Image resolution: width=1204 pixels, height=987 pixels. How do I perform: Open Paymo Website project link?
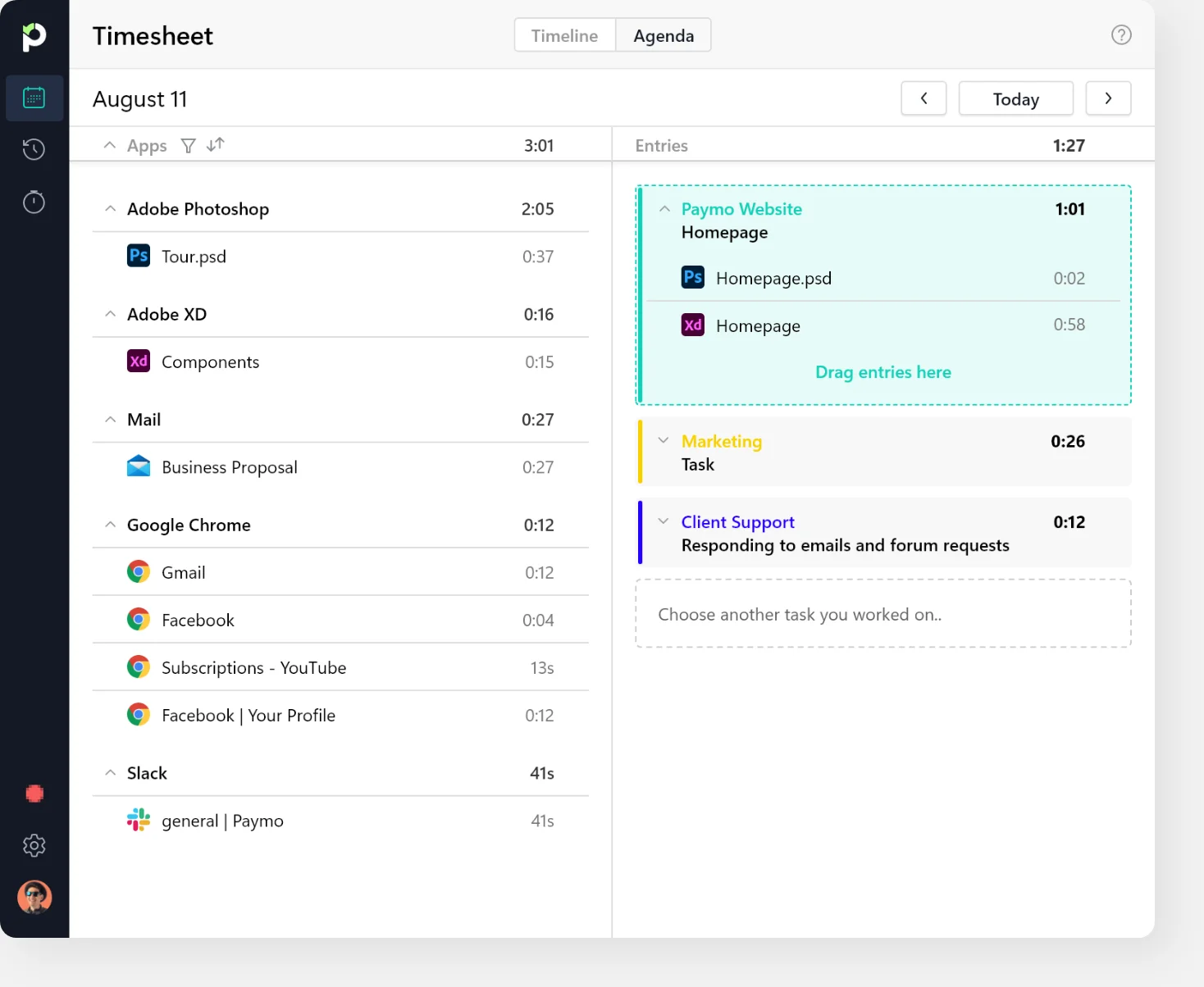pos(741,209)
